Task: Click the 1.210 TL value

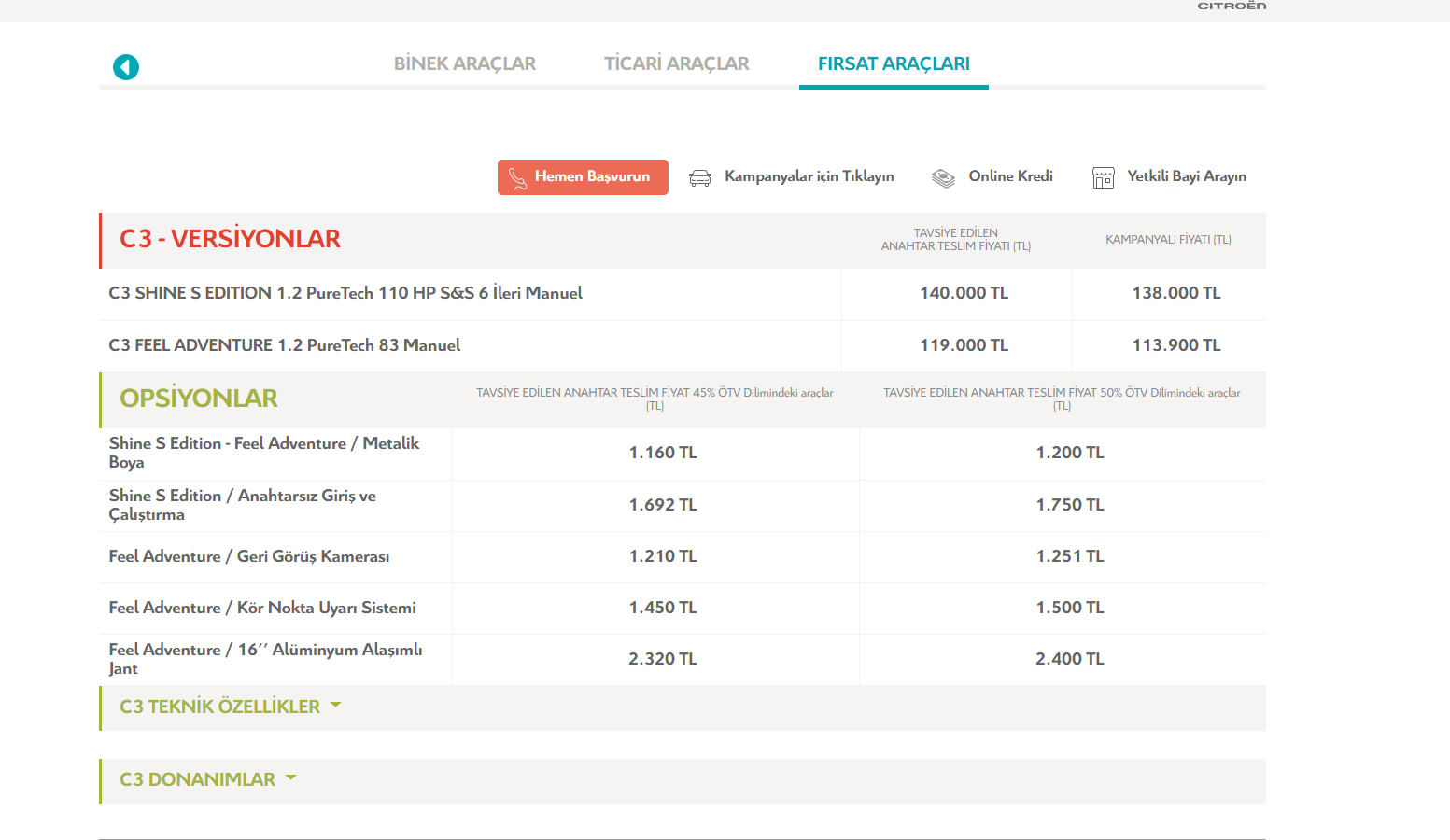Action: point(663,556)
